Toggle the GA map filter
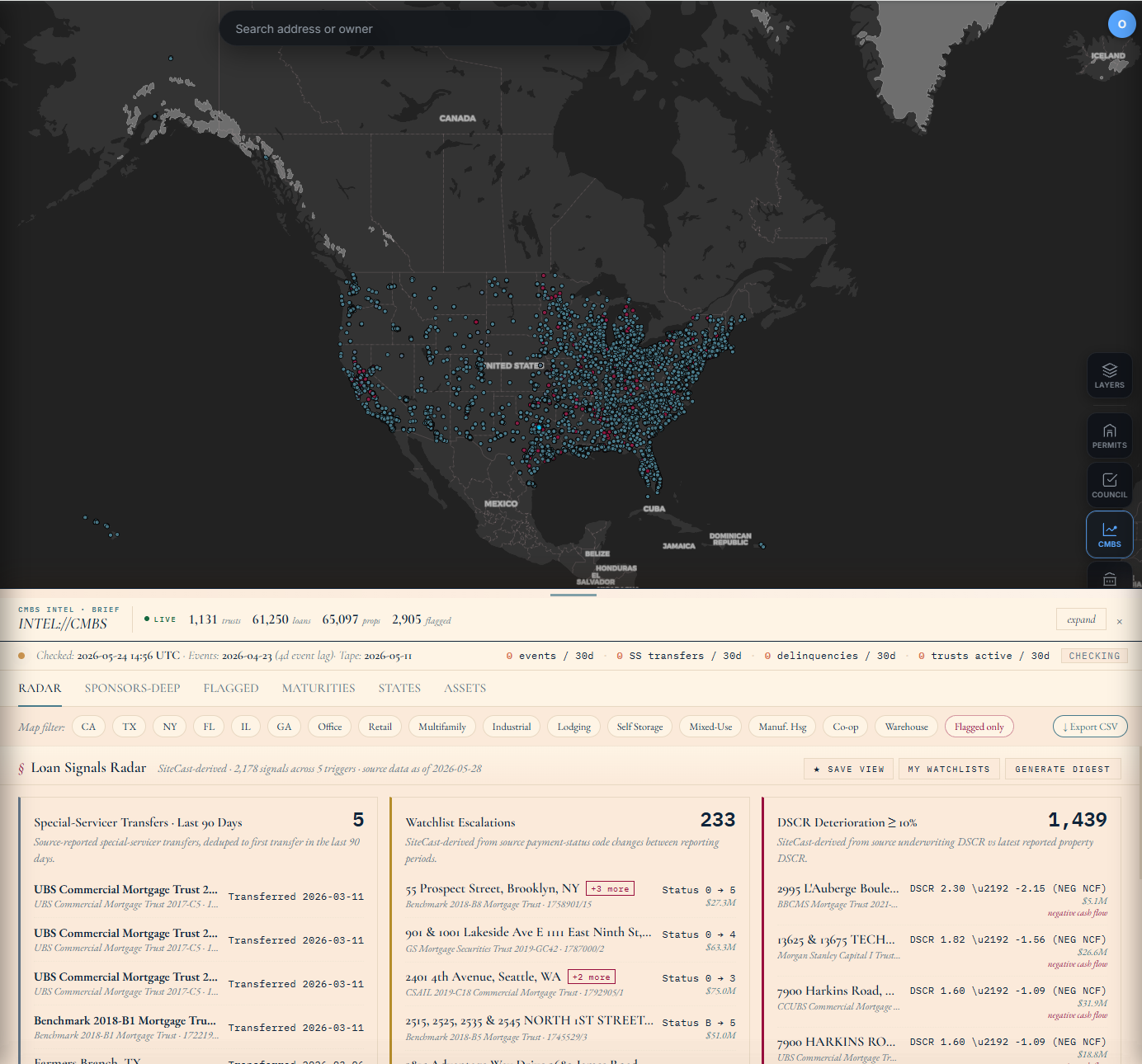This screenshot has width=1142, height=1064. click(285, 727)
